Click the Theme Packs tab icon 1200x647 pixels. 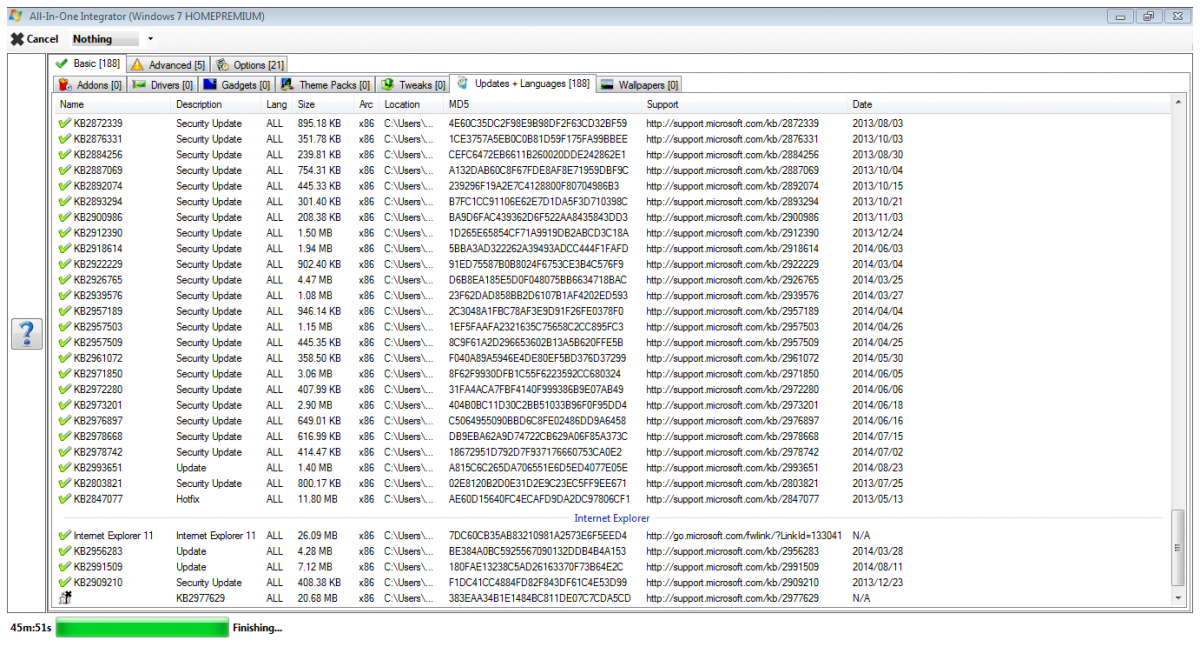tap(288, 85)
